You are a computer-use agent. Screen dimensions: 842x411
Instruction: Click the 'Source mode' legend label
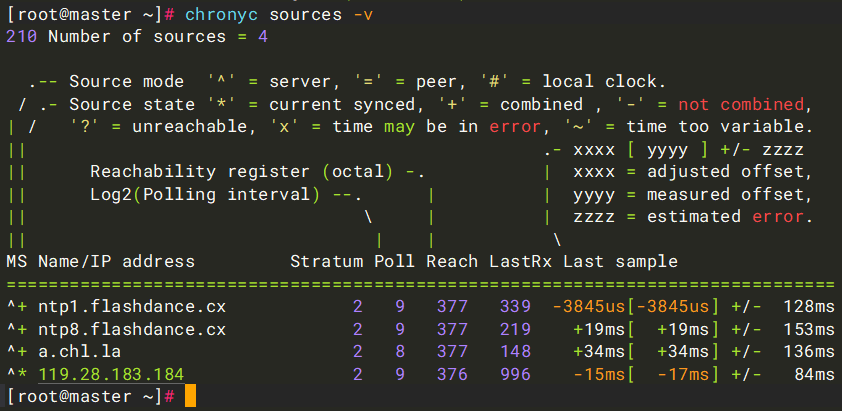pos(127,82)
